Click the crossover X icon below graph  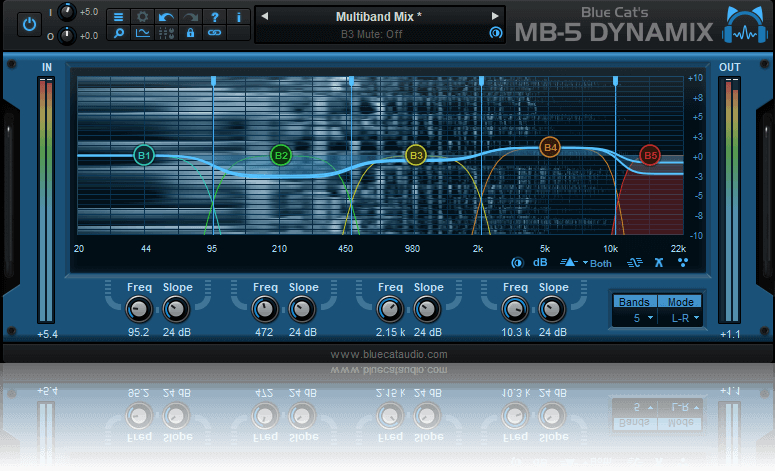tap(658, 264)
